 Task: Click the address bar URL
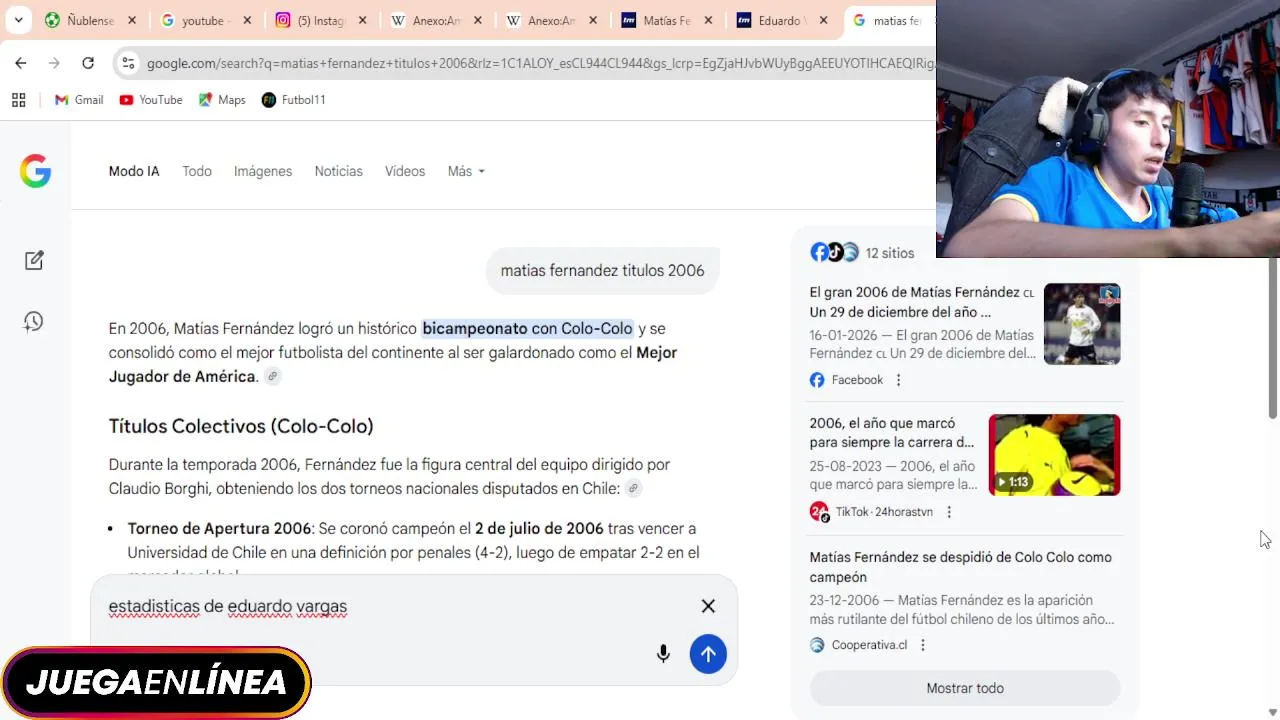click(x=540, y=63)
